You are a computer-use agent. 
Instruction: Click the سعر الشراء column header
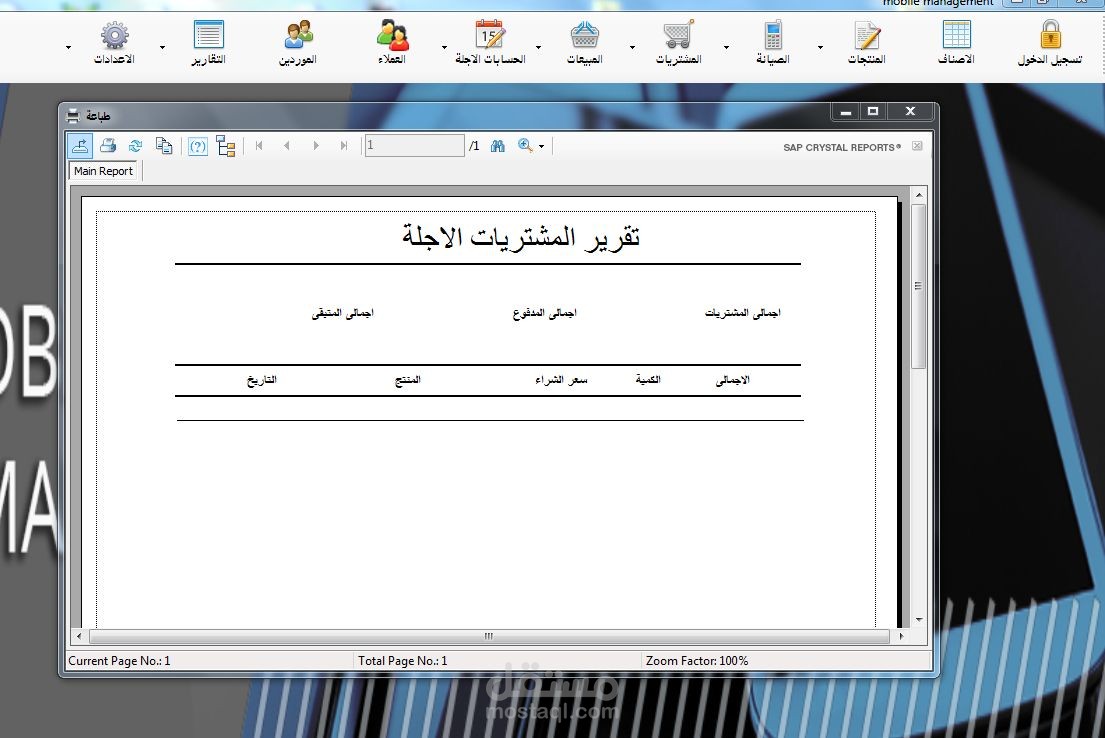click(561, 380)
